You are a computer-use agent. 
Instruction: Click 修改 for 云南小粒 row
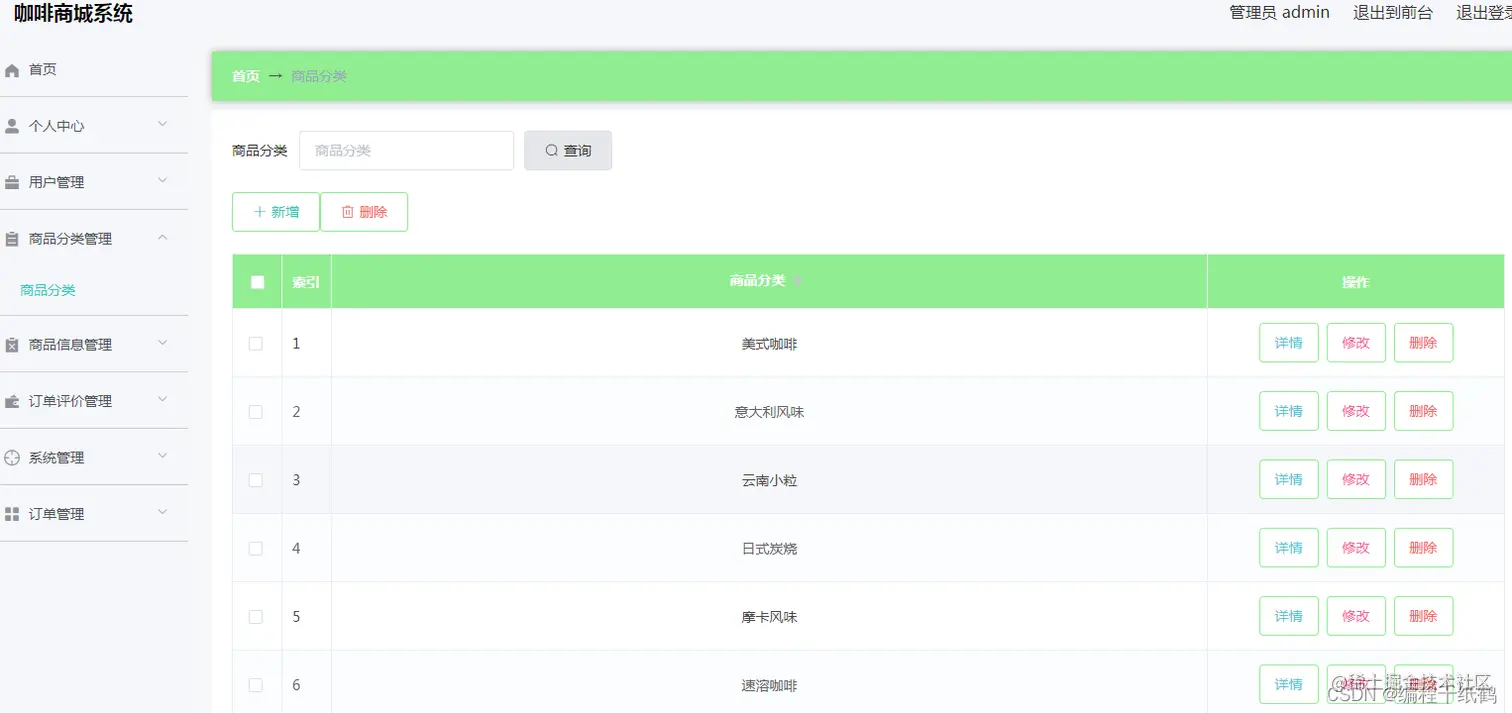[x=1356, y=479]
